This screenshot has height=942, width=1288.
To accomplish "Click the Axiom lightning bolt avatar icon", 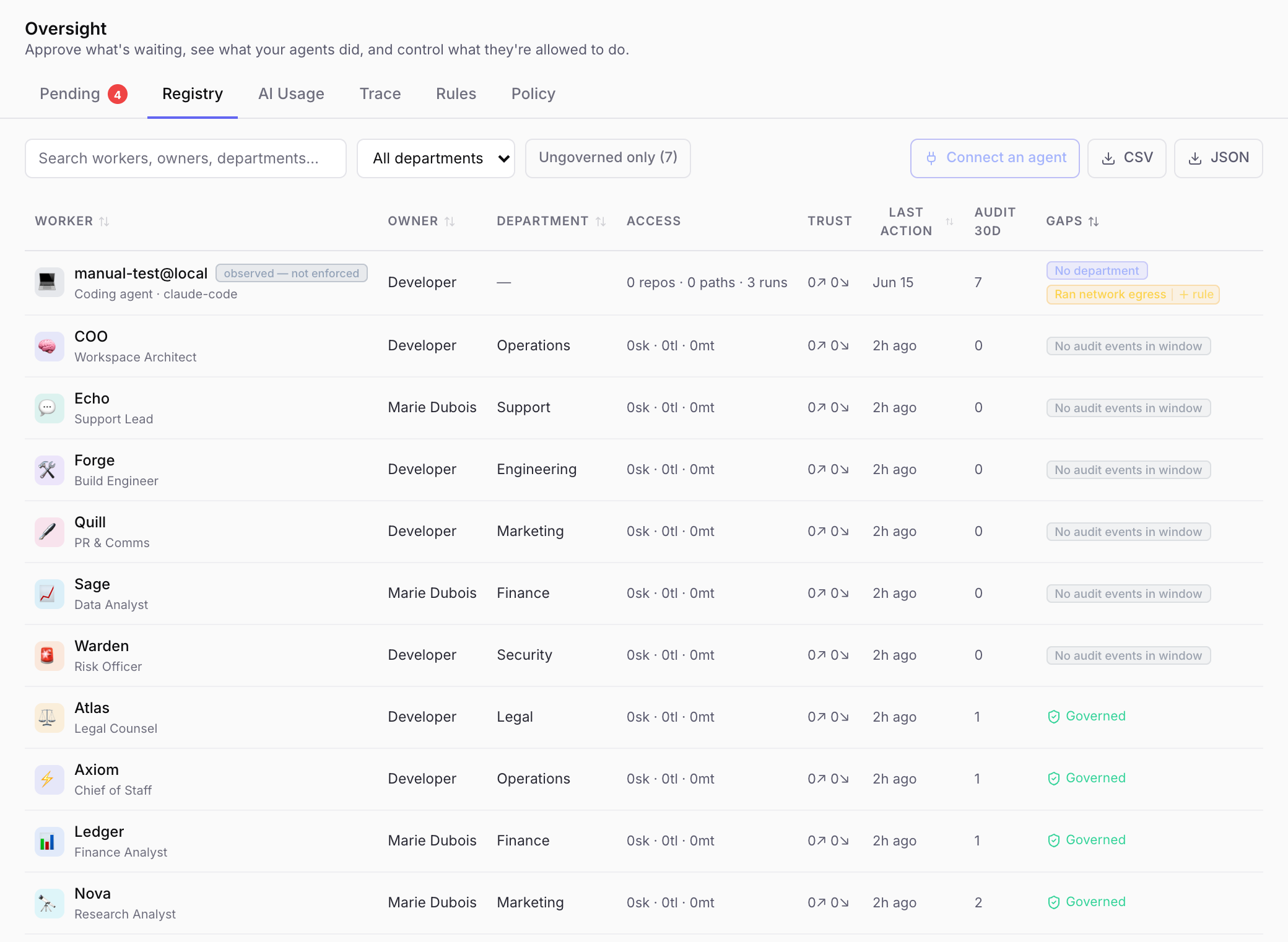I will 49,779.
